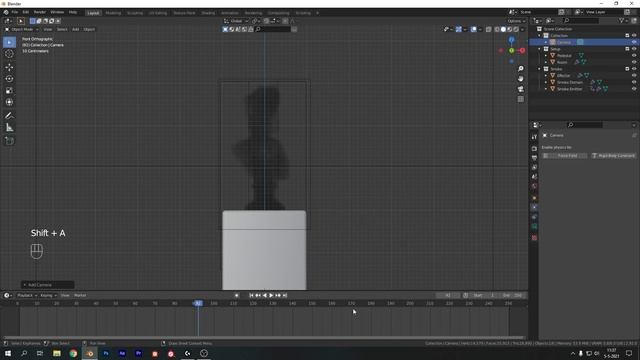Exclude Smoke collection via checkbox
Viewport: 640px width, 360px height.
click(627, 69)
